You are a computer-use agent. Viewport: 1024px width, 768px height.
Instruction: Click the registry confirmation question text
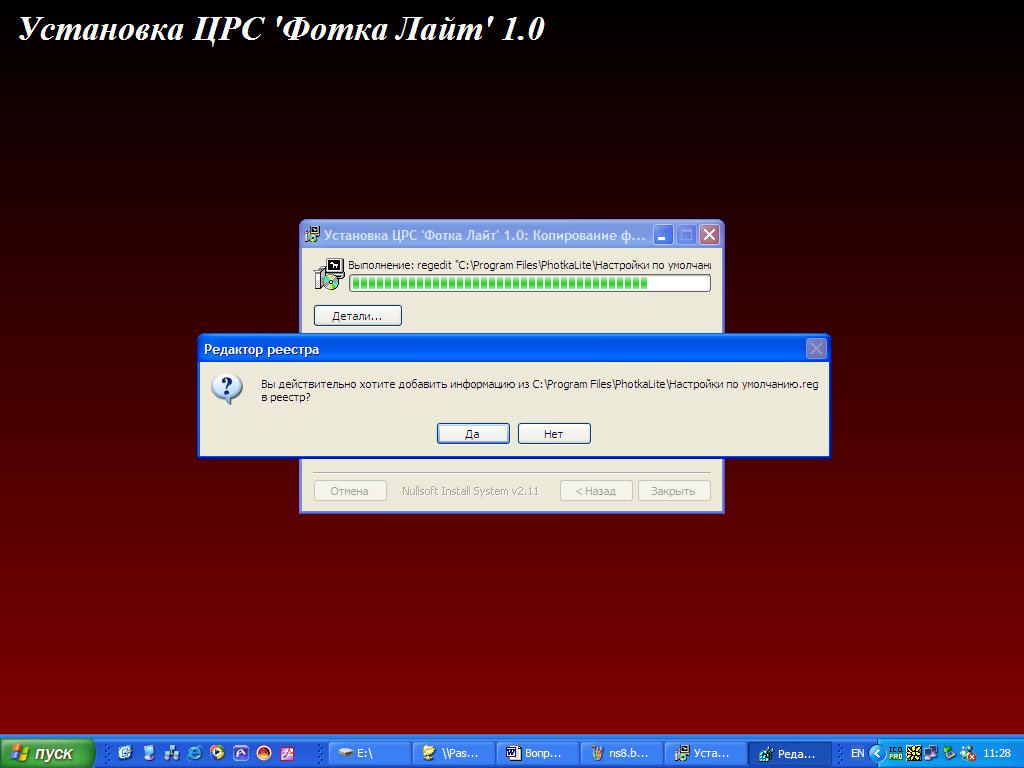[539, 391]
